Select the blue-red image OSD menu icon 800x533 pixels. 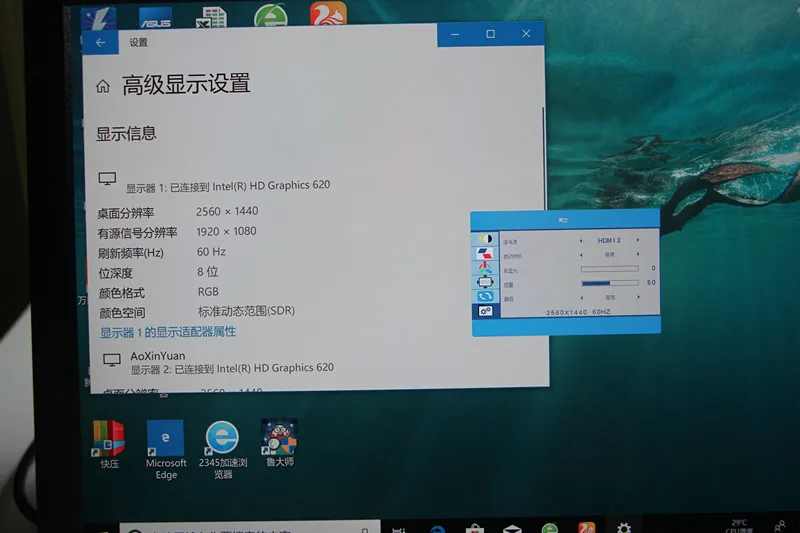485,253
